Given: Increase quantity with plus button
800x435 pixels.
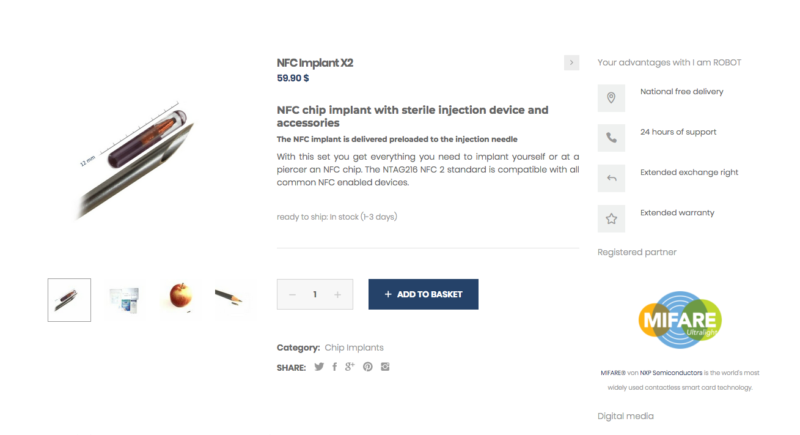Looking at the screenshot, I should (x=338, y=294).
